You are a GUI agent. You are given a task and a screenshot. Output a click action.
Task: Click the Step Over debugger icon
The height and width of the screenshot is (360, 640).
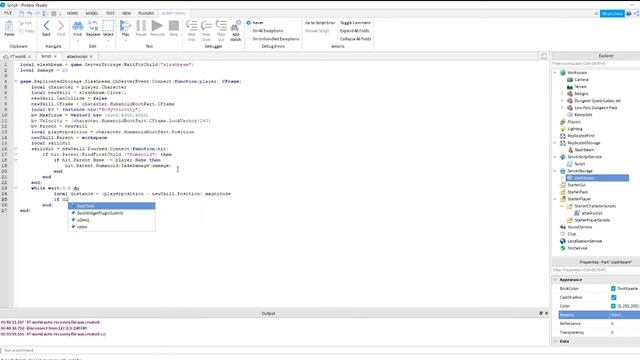click(x=207, y=26)
